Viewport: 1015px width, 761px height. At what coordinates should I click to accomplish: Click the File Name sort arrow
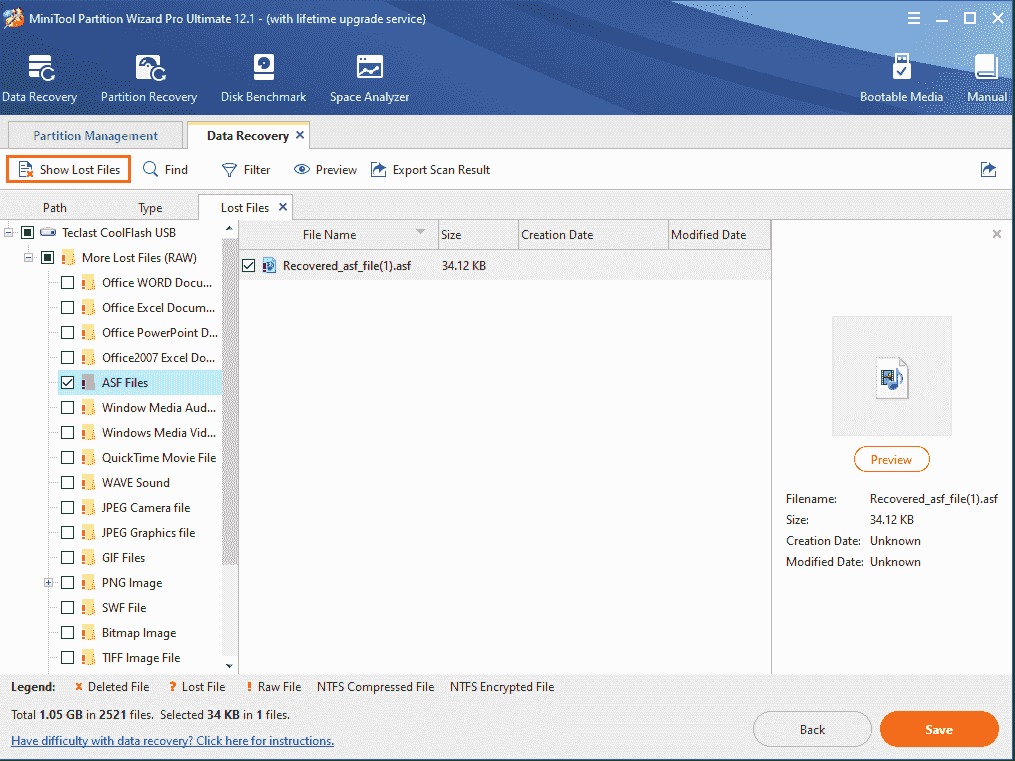point(421,232)
